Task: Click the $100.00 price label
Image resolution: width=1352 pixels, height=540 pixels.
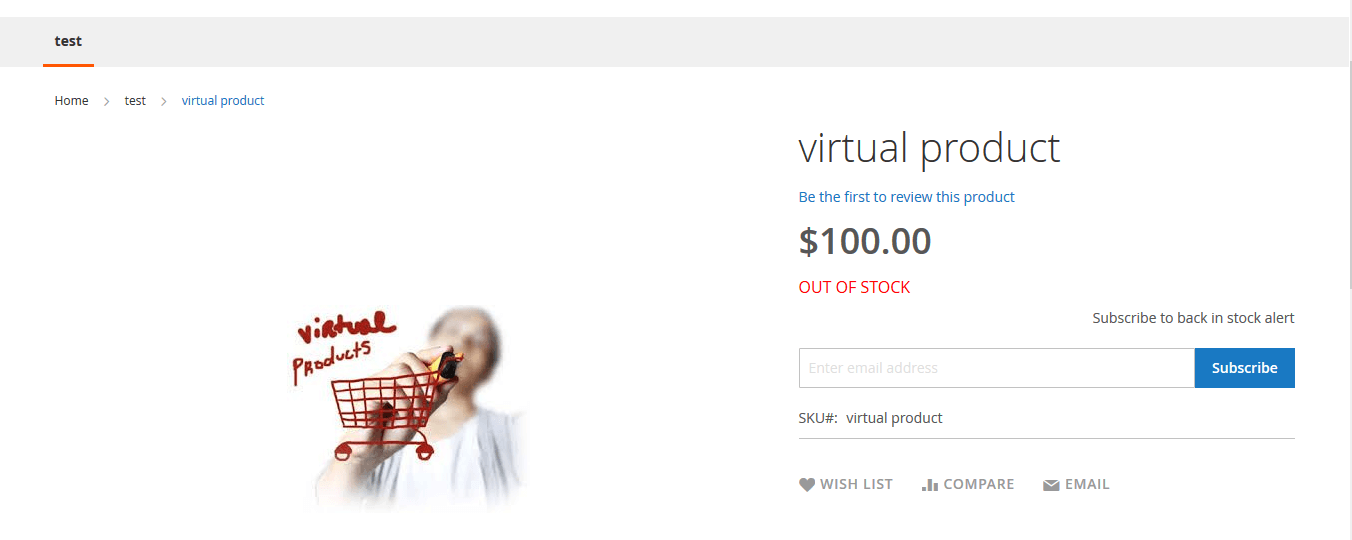Action: (865, 242)
